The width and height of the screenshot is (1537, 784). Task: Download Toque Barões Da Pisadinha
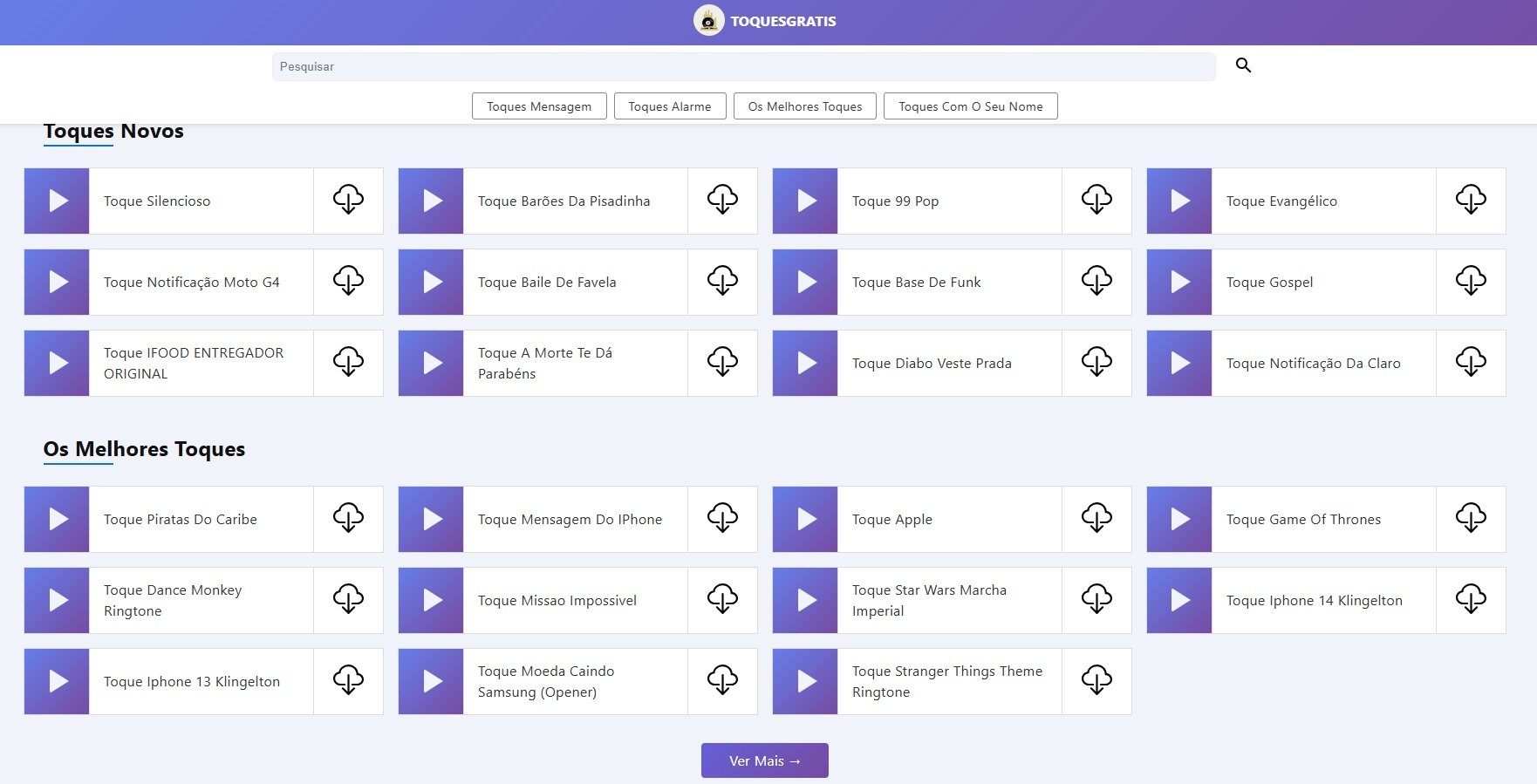pos(722,200)
